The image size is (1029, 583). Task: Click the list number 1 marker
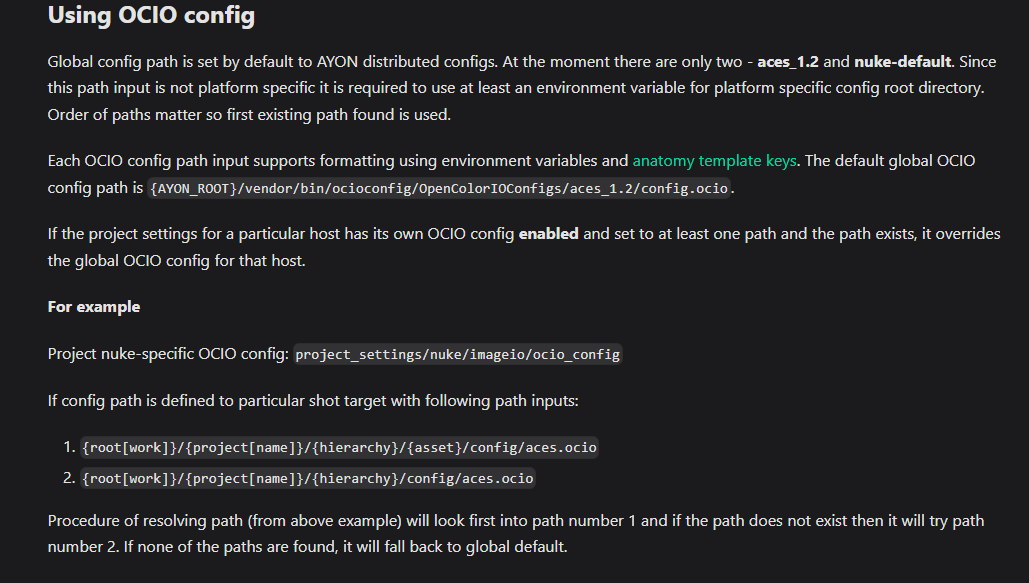pos(70,447)
